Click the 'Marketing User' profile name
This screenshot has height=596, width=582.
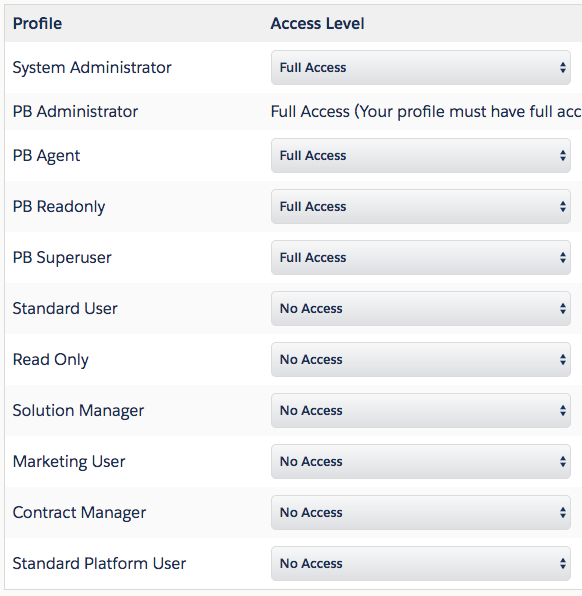coord(69,462)
